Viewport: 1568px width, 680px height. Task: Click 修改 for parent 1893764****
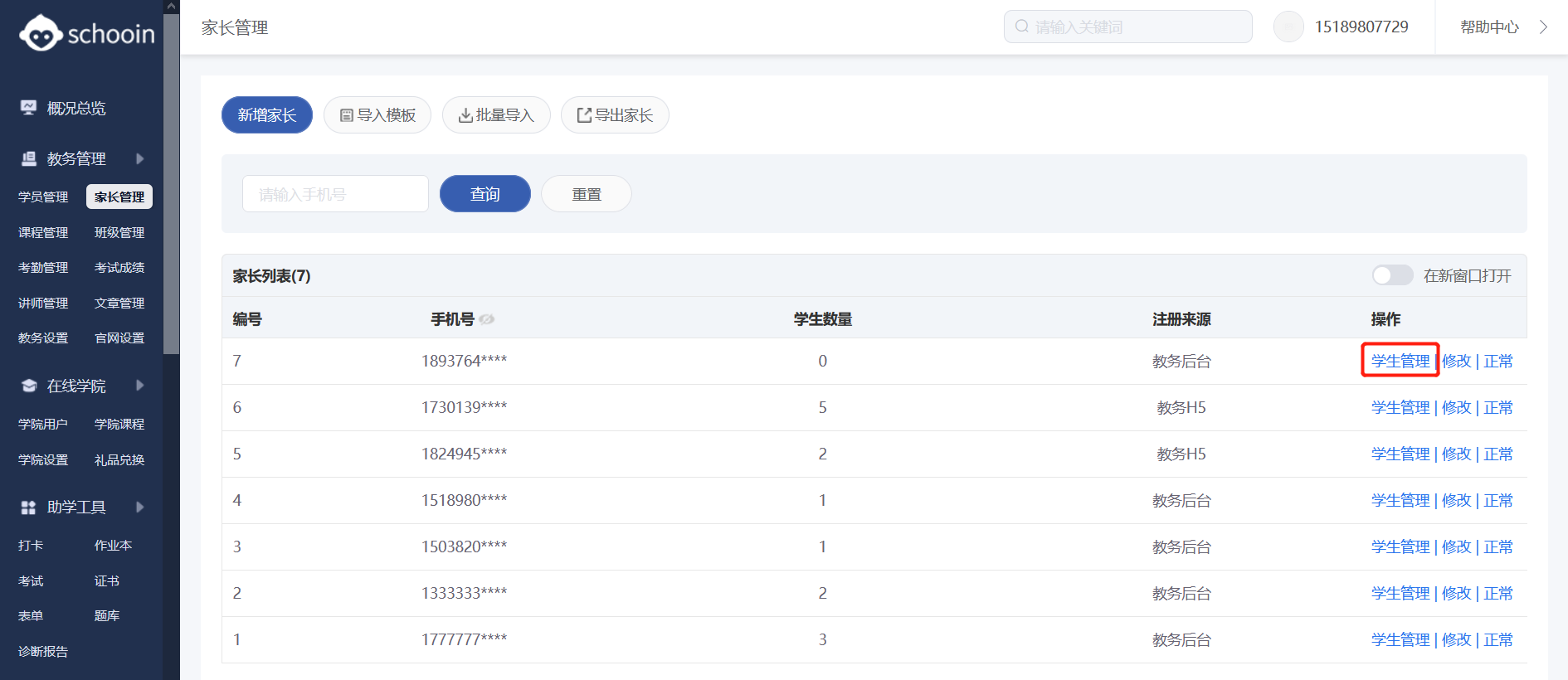[1456, 361]
